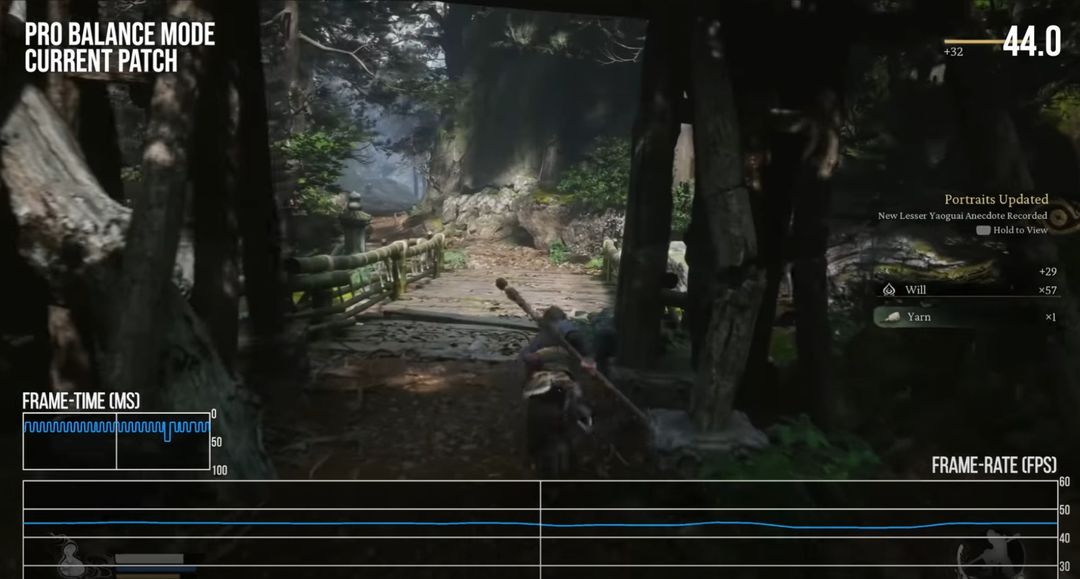The image size is (1080, 579).
Task: Click the 50 label on FPS axis
Action: coord(1065,510)
